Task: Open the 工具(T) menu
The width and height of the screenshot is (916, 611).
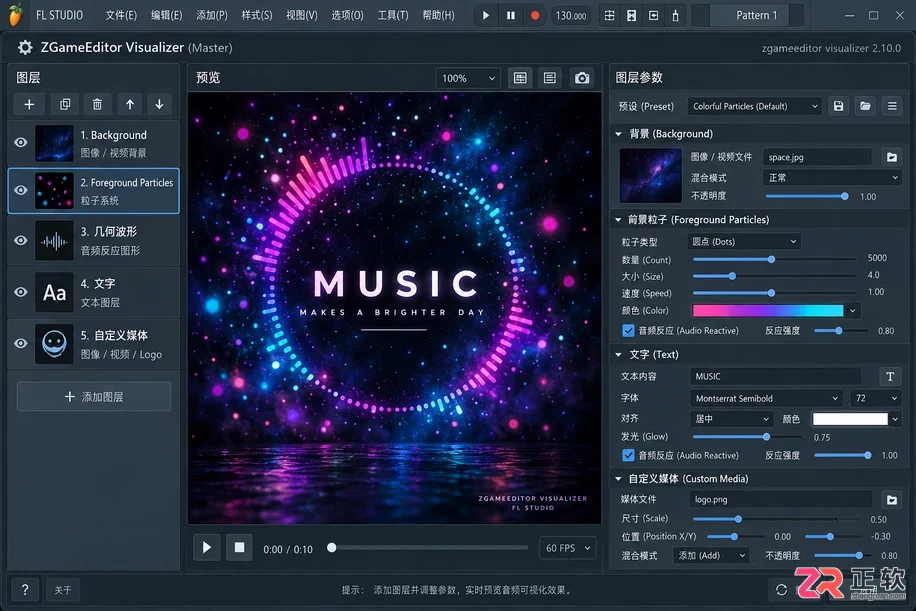Action: click(x=393, y=15)
